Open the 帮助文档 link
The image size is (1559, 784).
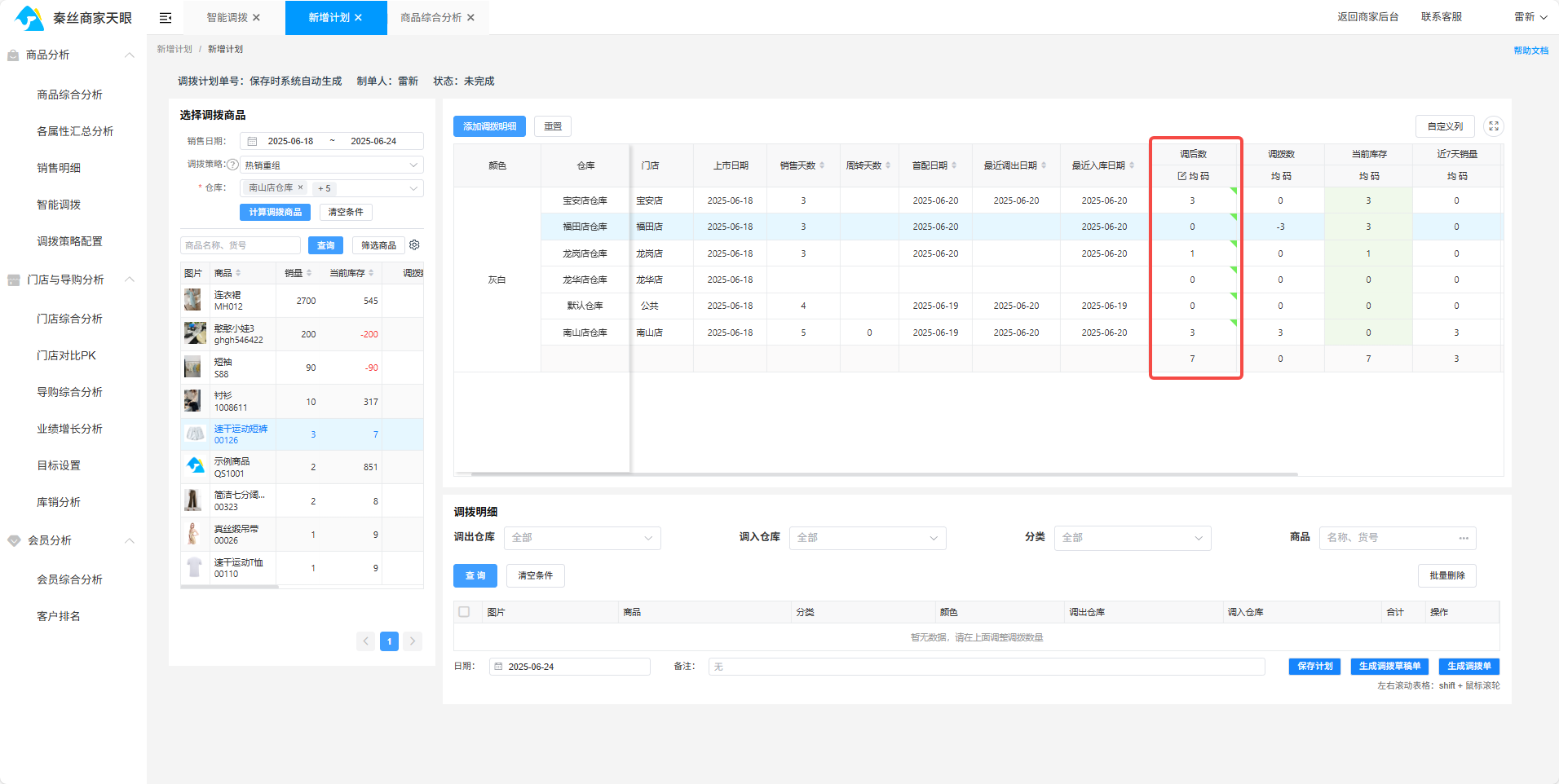pyautogui.click(x=1530, y=51)
